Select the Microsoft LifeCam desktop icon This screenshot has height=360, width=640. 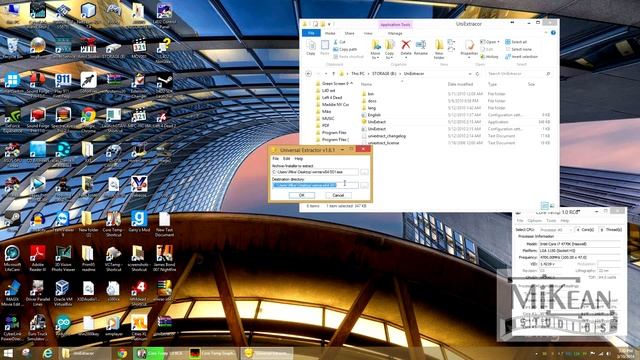tap(12, 259)
